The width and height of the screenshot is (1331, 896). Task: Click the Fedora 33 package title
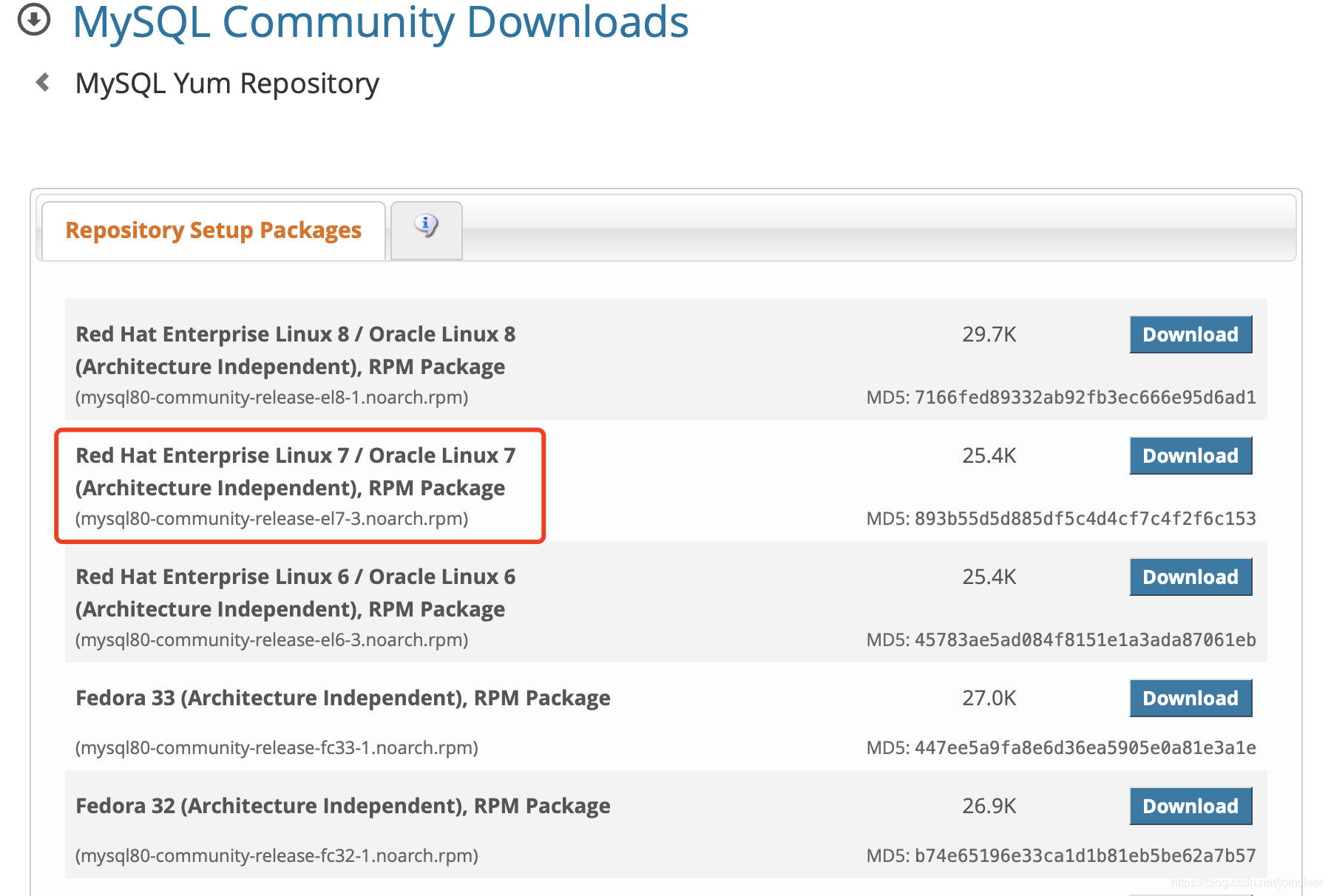click(343, 698)
